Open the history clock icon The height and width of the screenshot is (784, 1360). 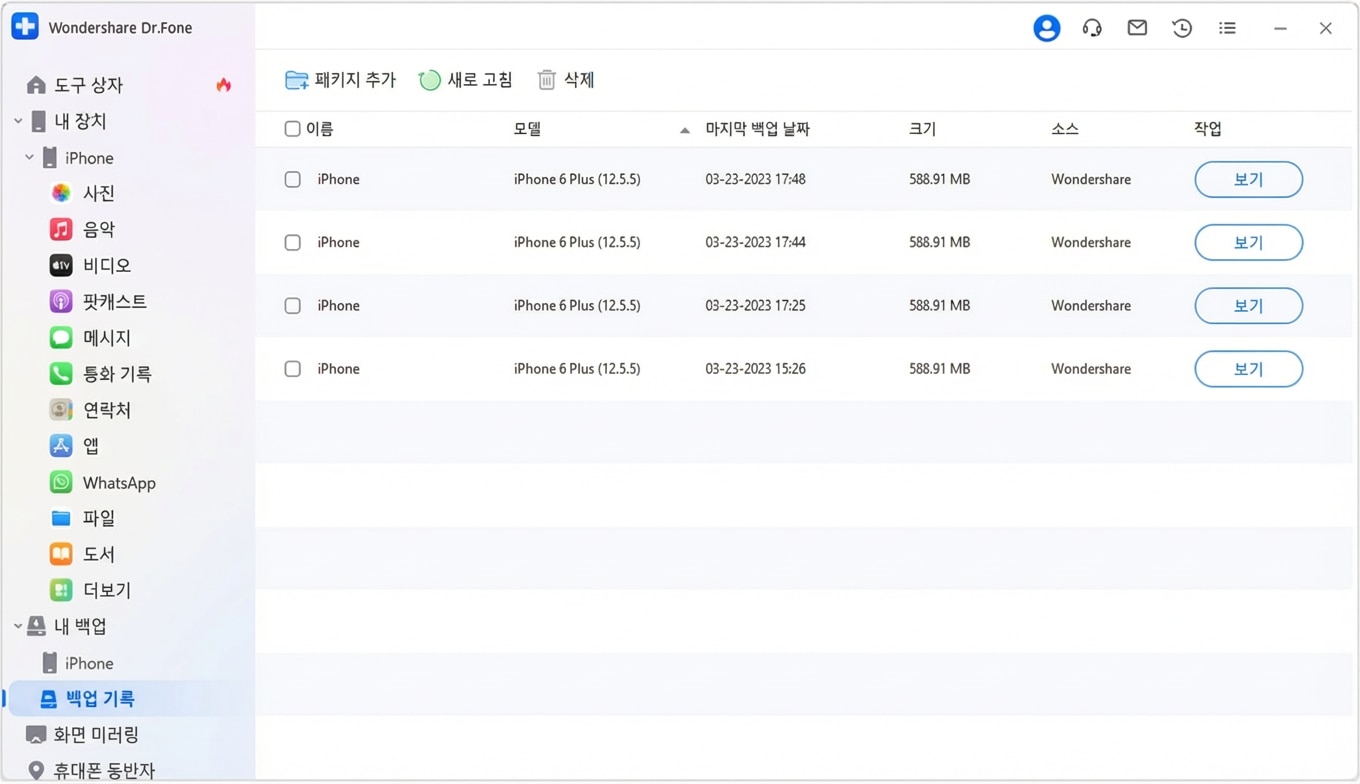point(1182,28)
